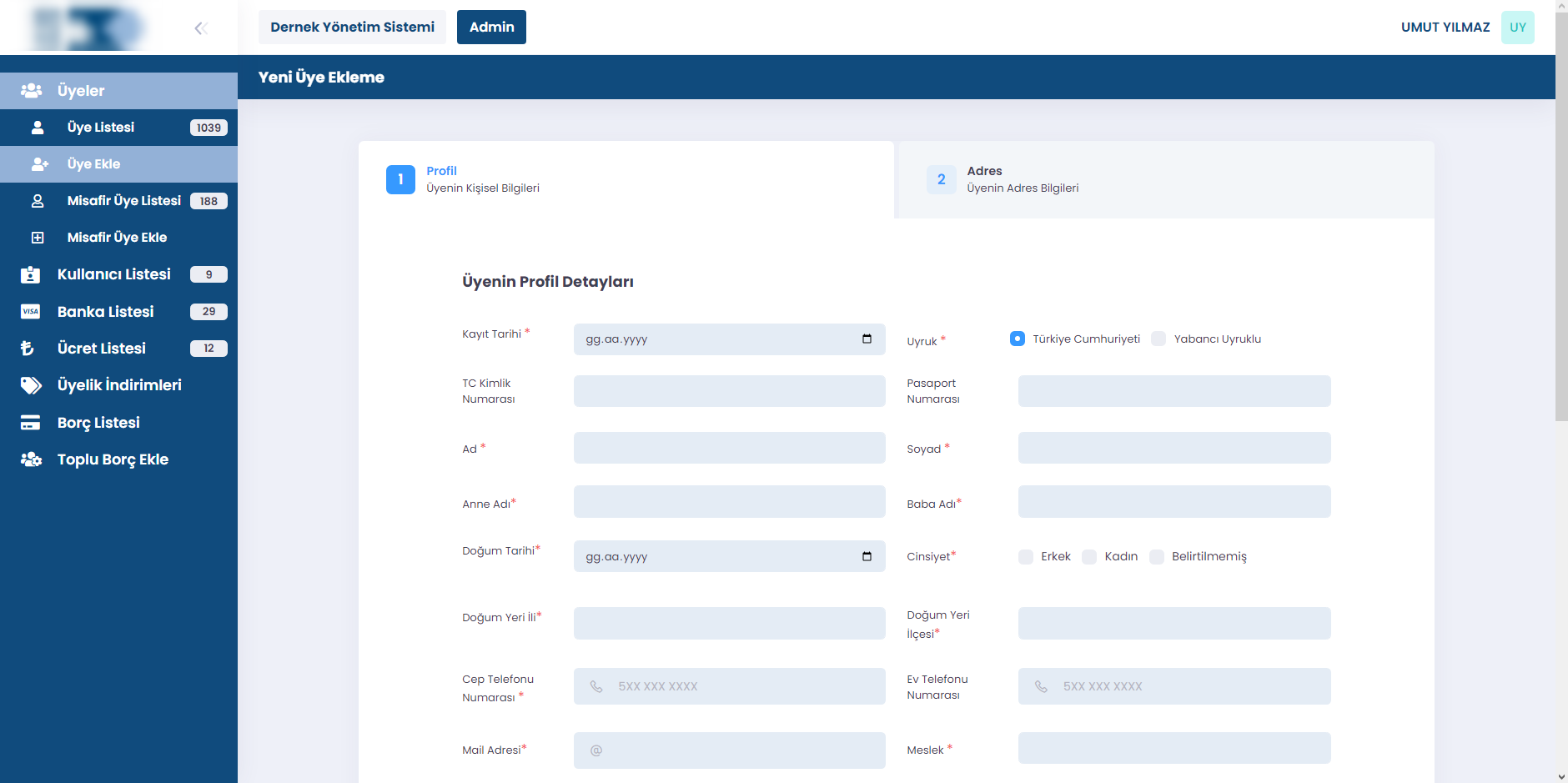This screenshot has width=1568, height=783.
Task: Choose Kadın gender option
Action: (1089, 557)
